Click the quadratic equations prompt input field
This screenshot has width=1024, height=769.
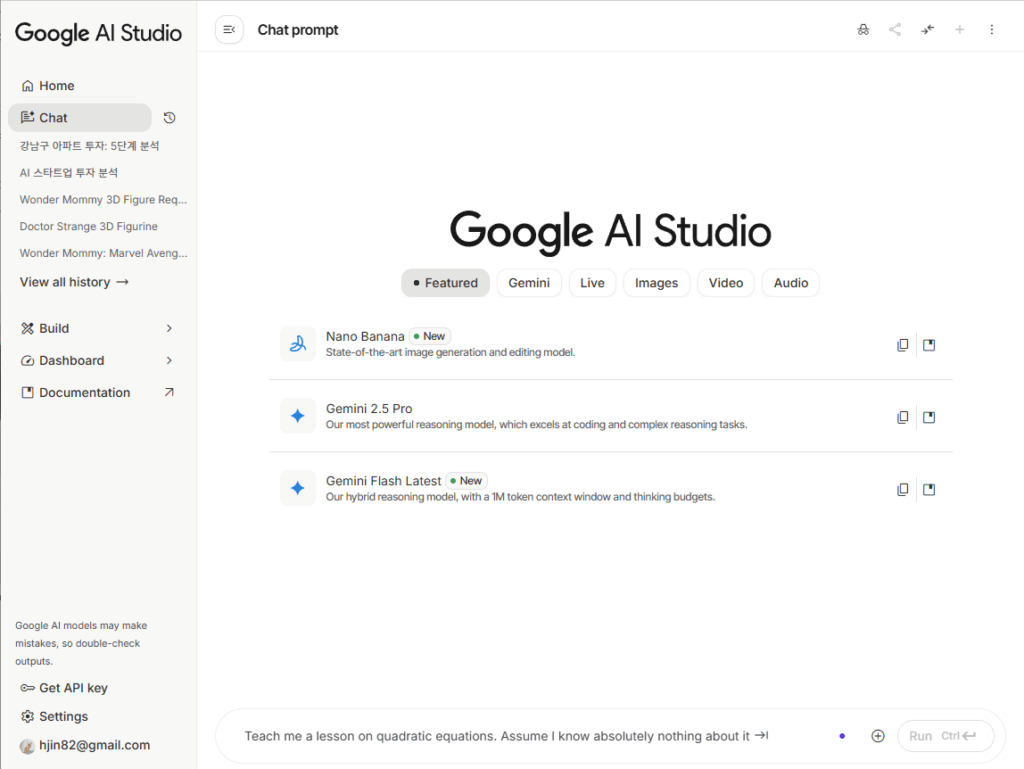click(x=500, y=735)
